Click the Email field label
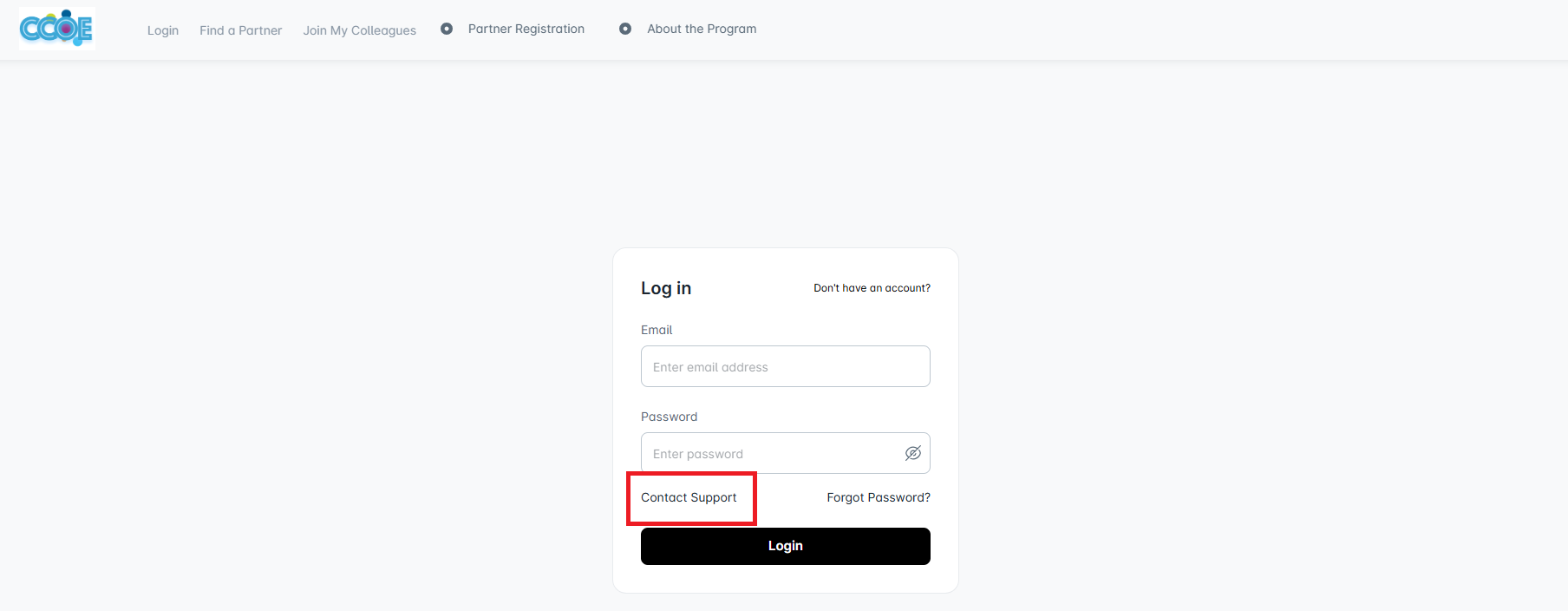The width and height of the screenshot is (1568, 611). 657,330
